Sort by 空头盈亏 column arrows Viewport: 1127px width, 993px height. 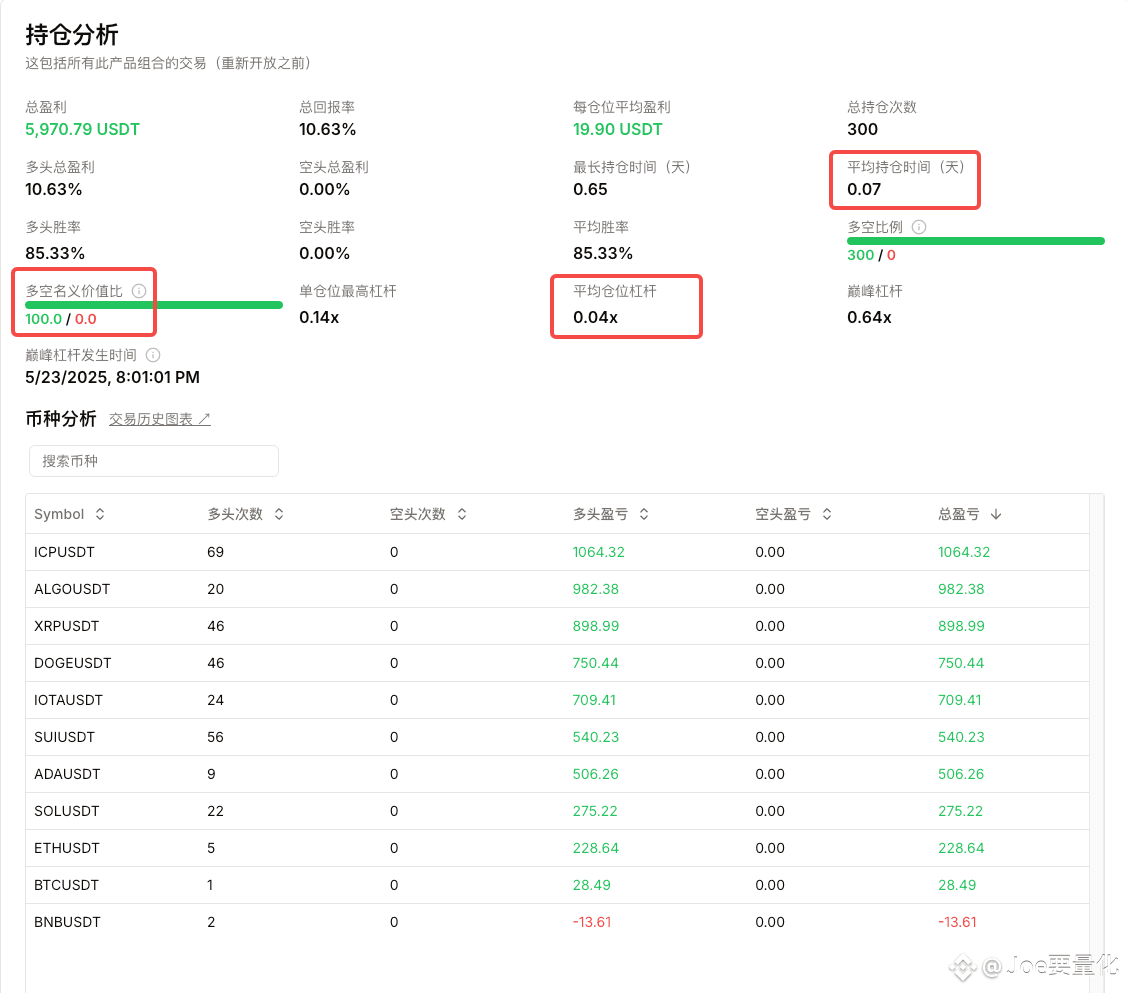click(827, 514)
